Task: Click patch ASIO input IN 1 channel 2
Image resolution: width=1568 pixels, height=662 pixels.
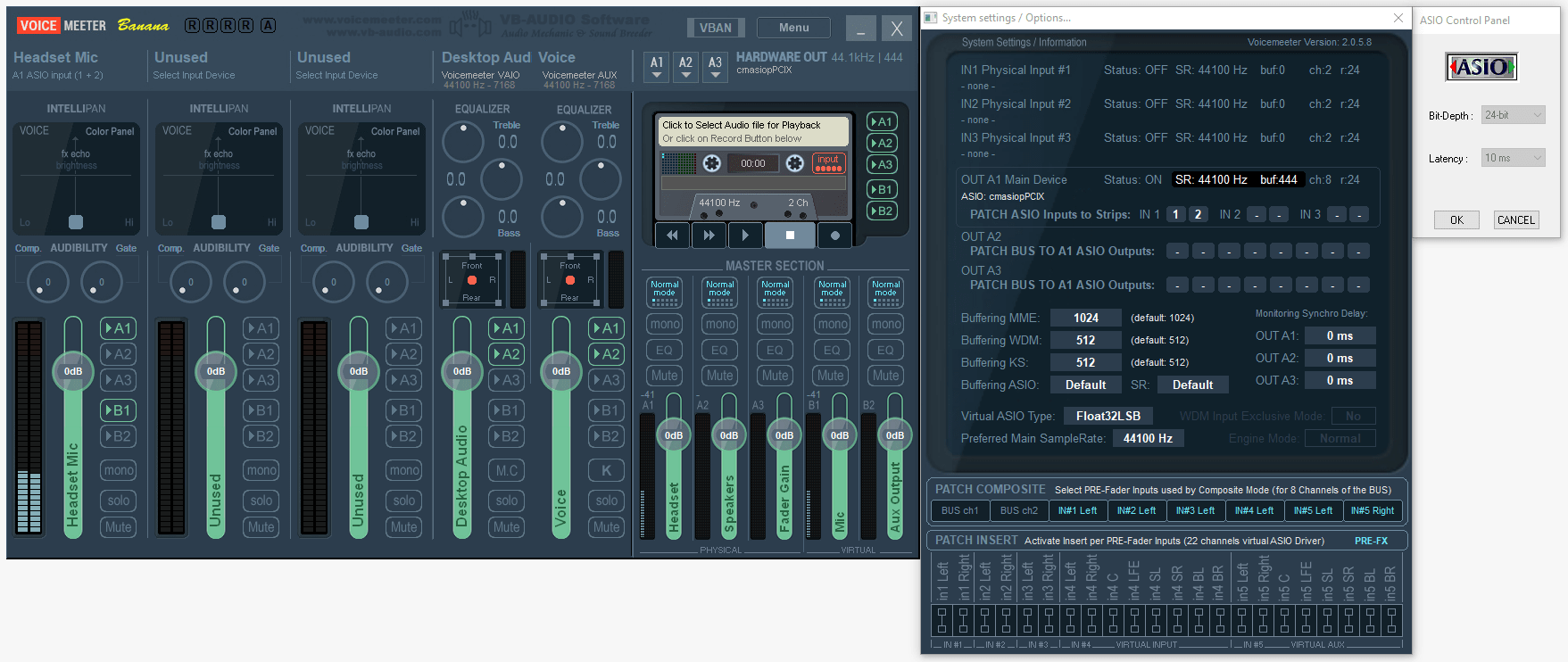Action: point(1199,214)
